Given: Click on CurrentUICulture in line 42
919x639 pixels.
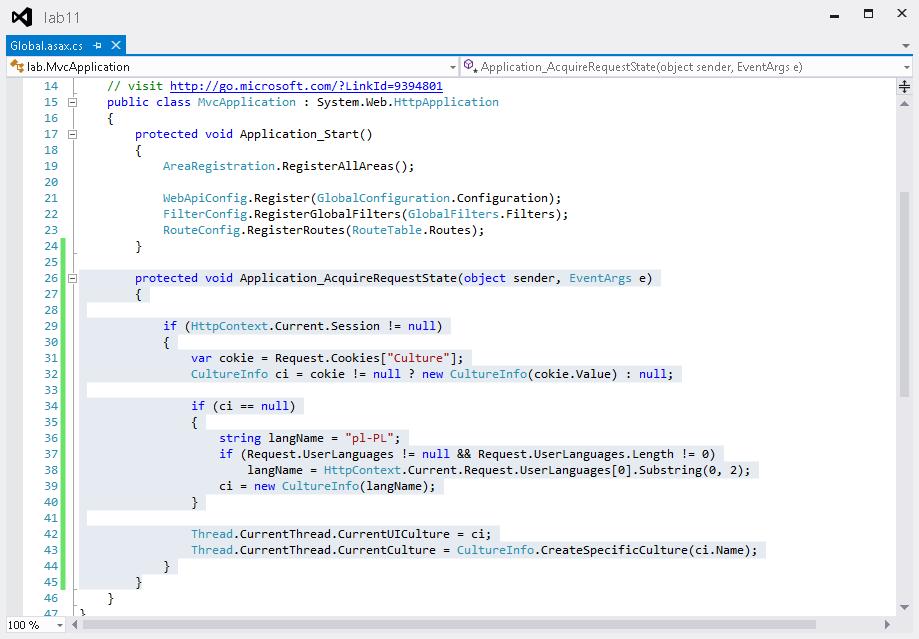Looking at the screenshot, I should click(394, 534).
